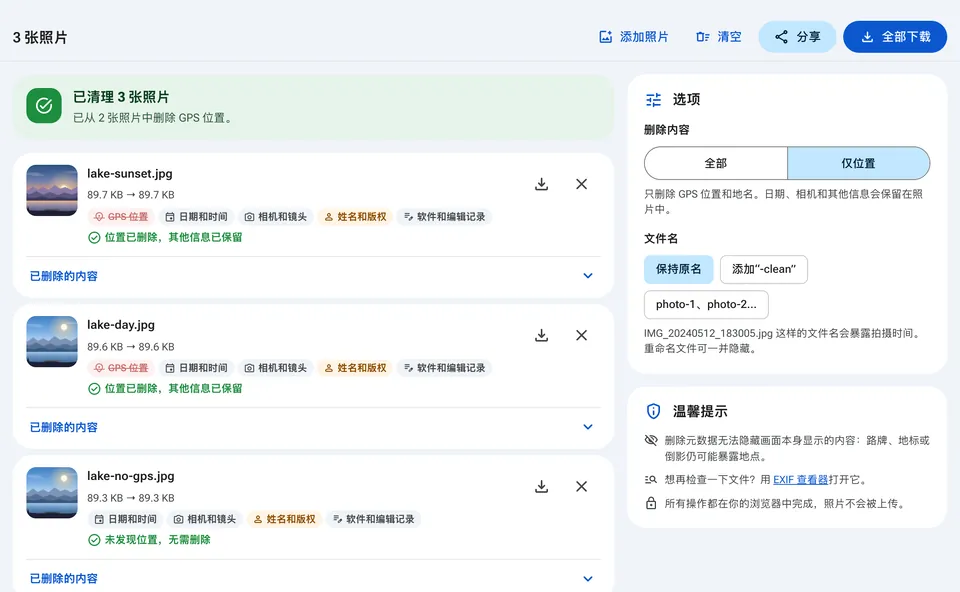Viewport: 960px width, 592px height.
Task: Click 清空 to clear all photos
Action: point(719,37)
